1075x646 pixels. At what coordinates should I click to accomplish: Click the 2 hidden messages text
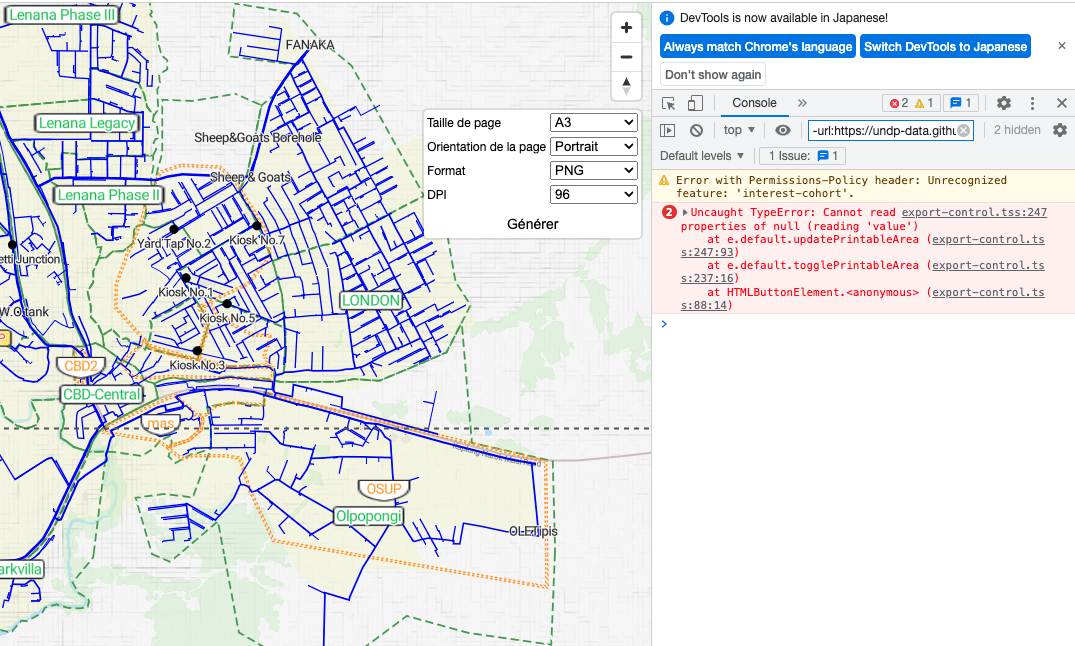[1017, 130]
